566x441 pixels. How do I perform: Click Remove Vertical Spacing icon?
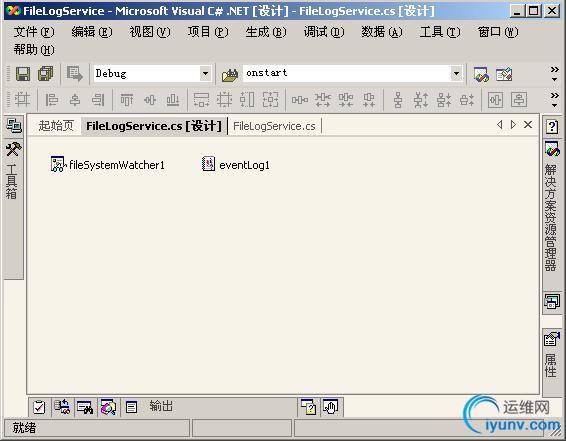pos(467,100)
